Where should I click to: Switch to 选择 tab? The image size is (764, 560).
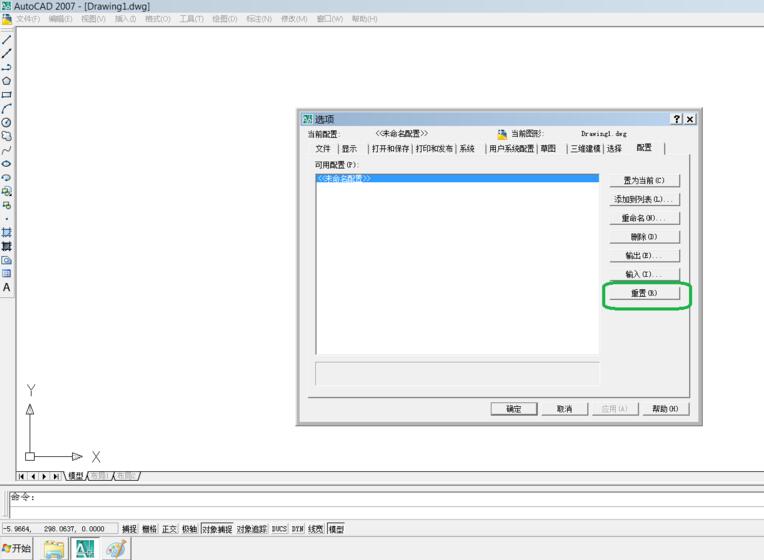[x=614, y=149]
